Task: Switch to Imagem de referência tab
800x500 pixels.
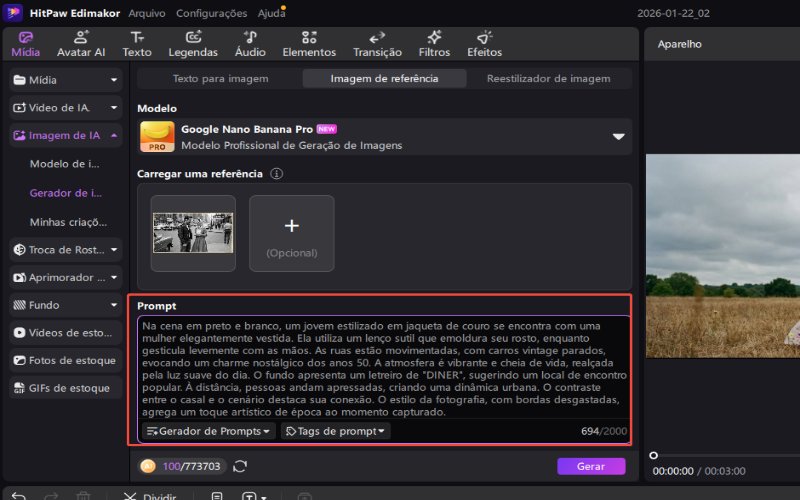Action: 384,79
